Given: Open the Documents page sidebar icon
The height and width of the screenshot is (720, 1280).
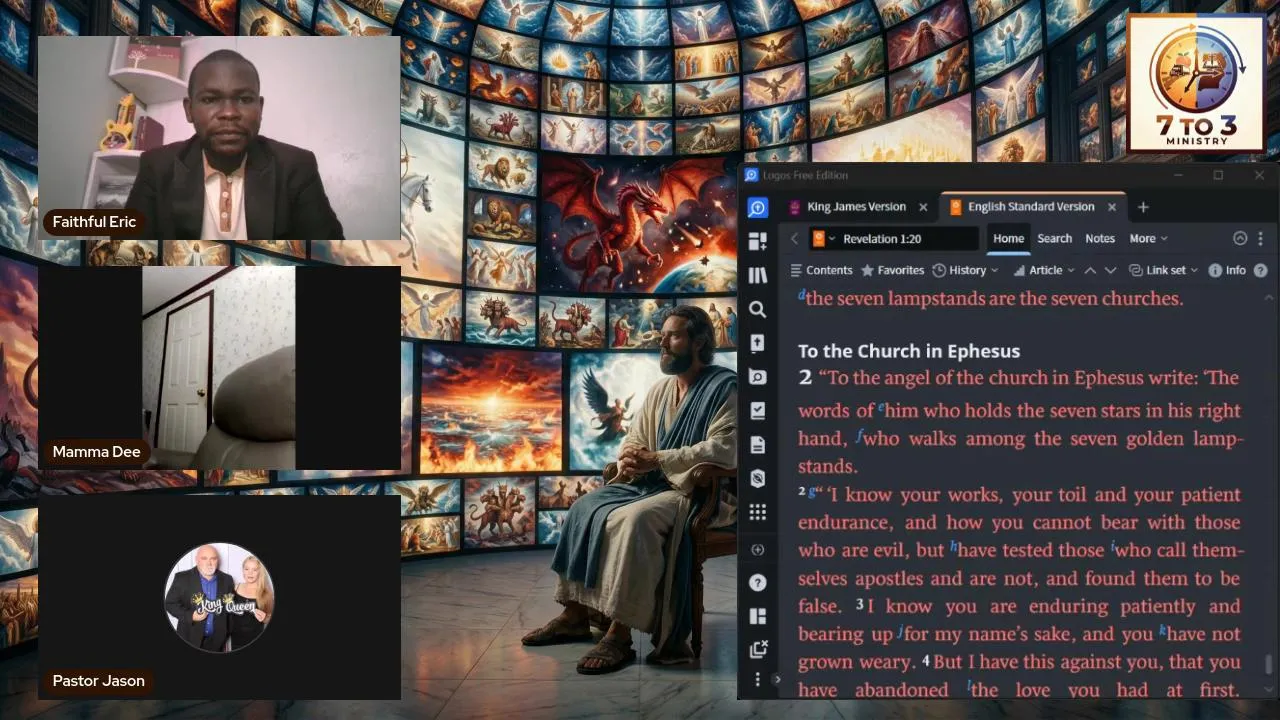Looking at the screenshot, I should (758, 444).
